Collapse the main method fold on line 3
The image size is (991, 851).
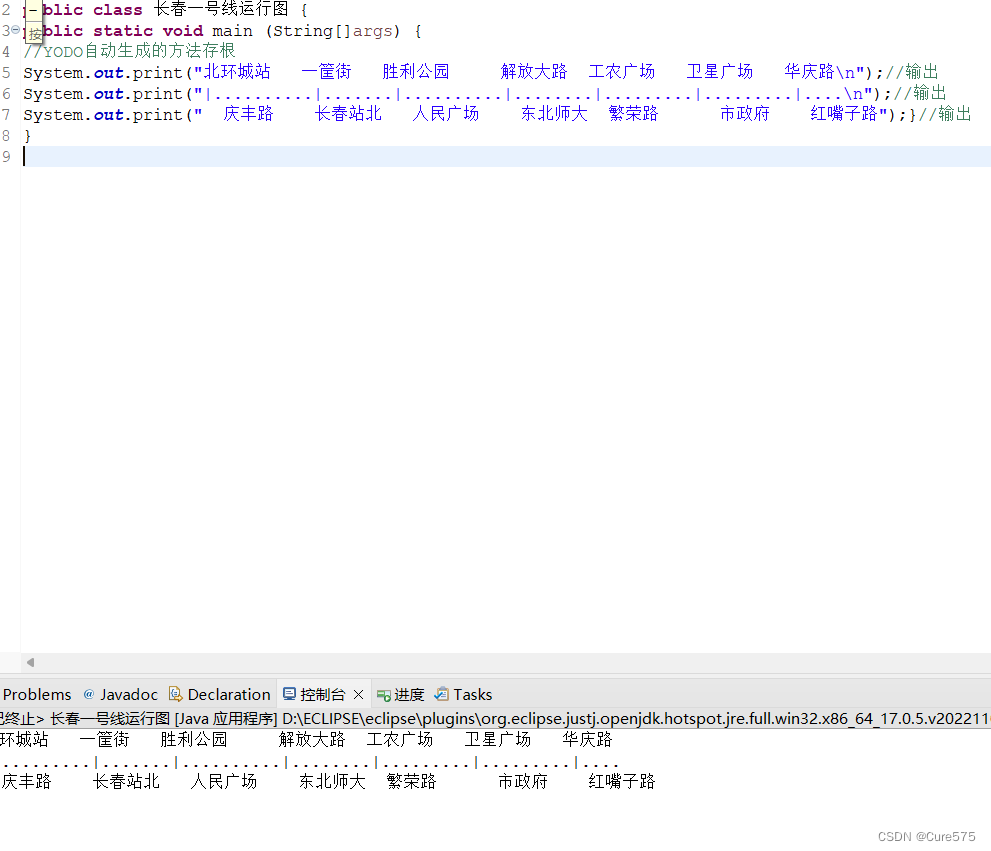17,30
